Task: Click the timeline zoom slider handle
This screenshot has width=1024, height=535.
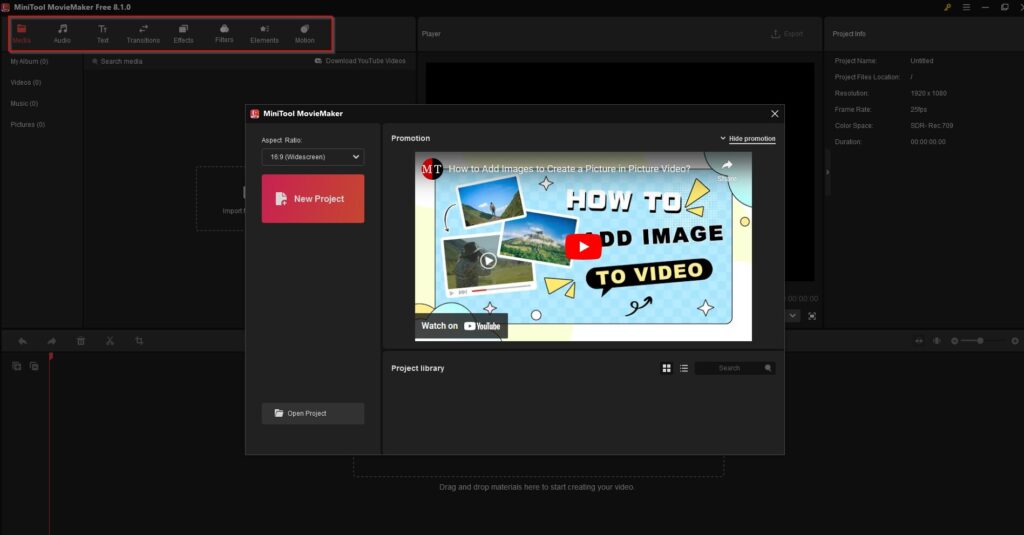Action: 980,341
